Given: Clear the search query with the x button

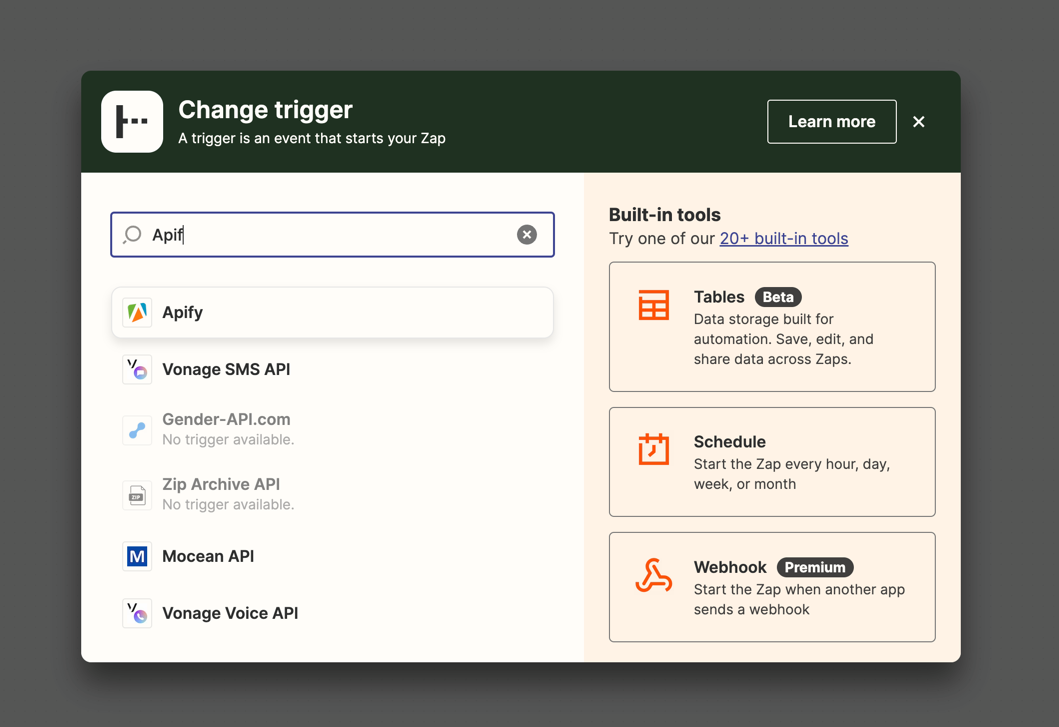Looking at the screenshot, I should (527, 234).
